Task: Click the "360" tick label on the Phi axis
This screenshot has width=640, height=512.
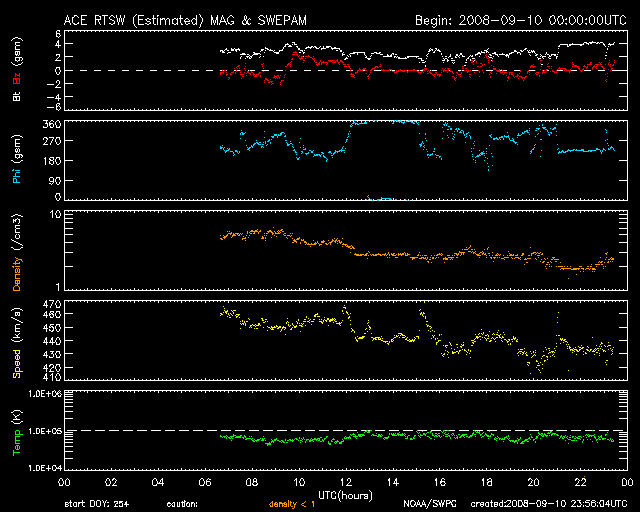Action: [52, 125]
